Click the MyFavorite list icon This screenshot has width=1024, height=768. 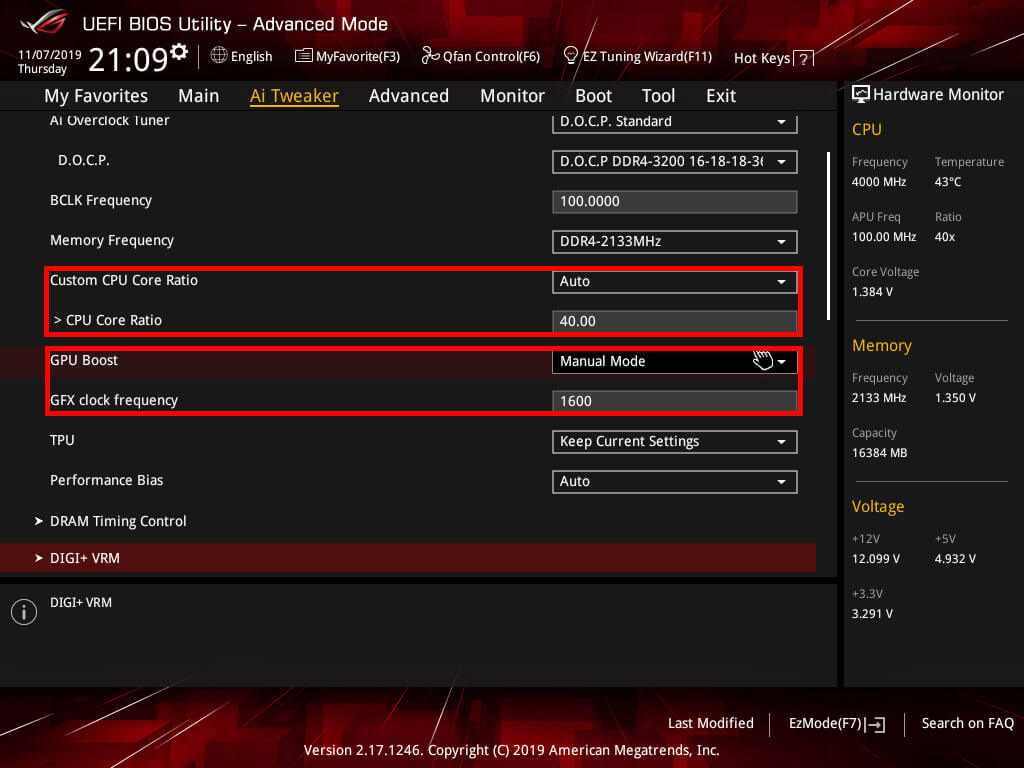303,56
